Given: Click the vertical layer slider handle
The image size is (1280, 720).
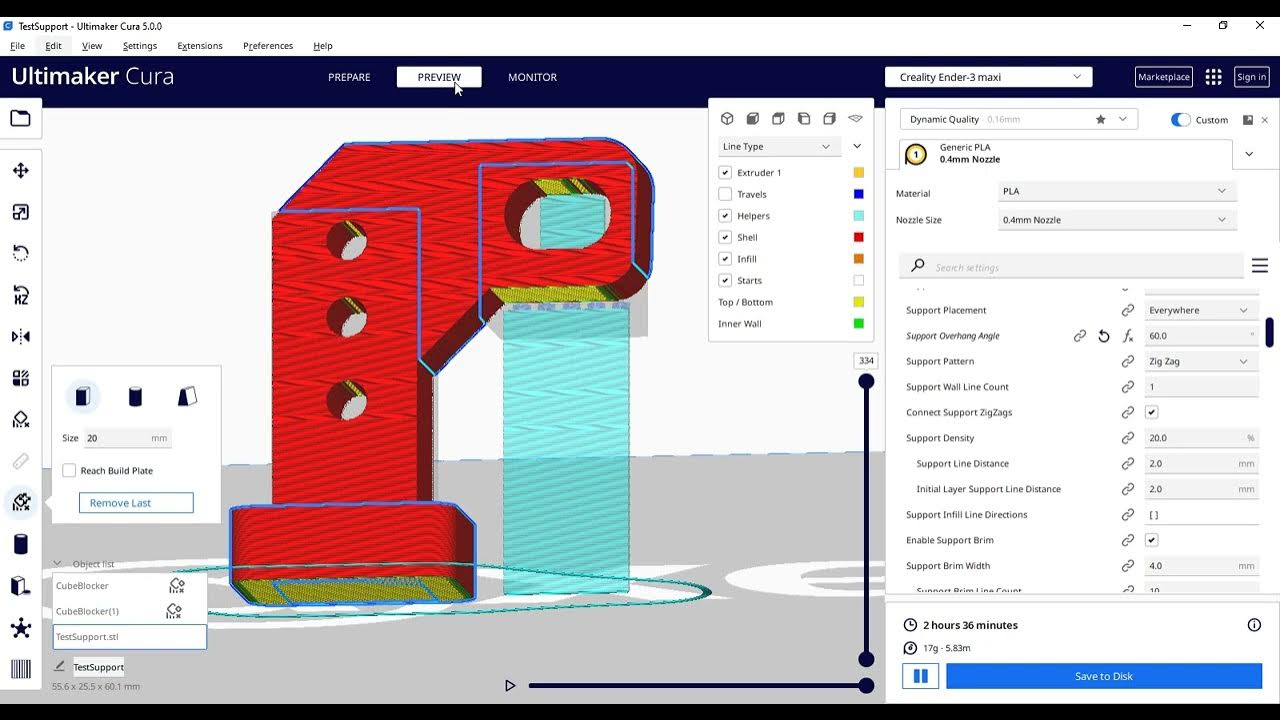Looking at the screenshot, I should [866, 381].
